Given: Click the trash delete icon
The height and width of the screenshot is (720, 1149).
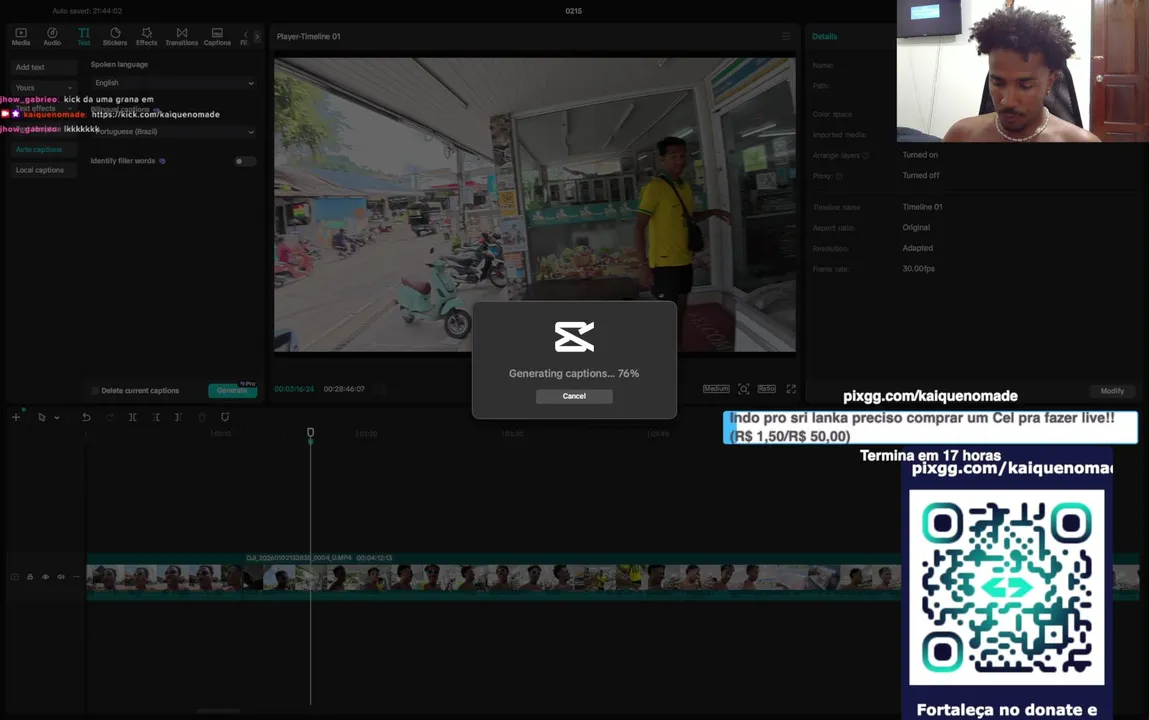Looking at the screenshot, I should 202,417.
